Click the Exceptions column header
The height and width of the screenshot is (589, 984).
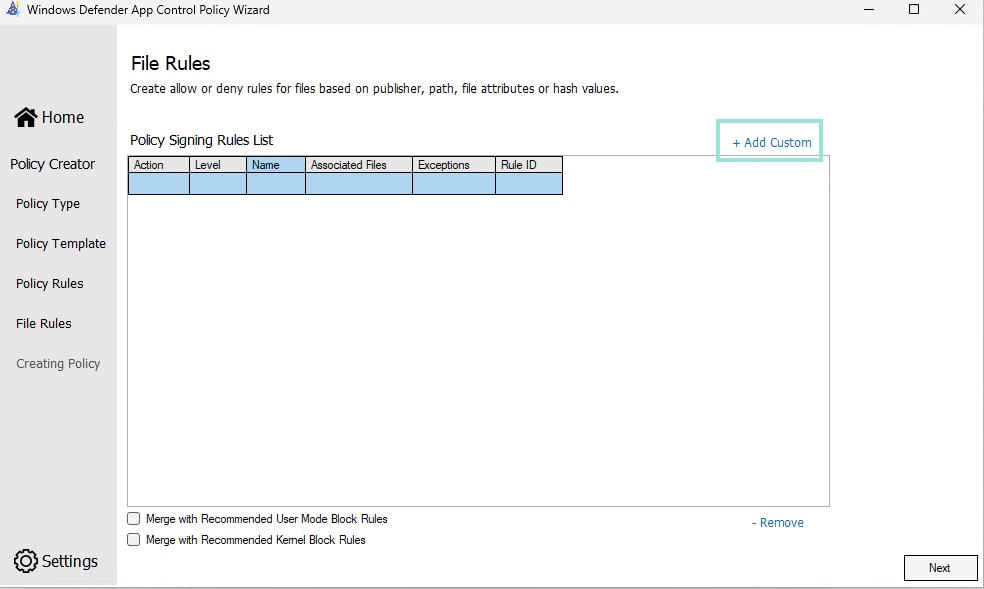[x=453, y=165]
